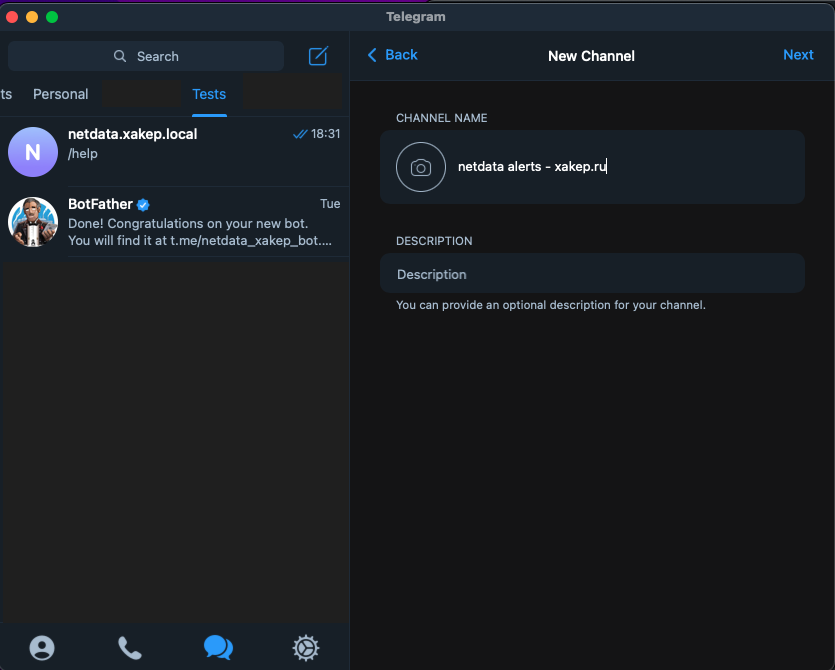835x670 pixels.
Task: Click the BotFather message preview text
Action: [200, 232]
